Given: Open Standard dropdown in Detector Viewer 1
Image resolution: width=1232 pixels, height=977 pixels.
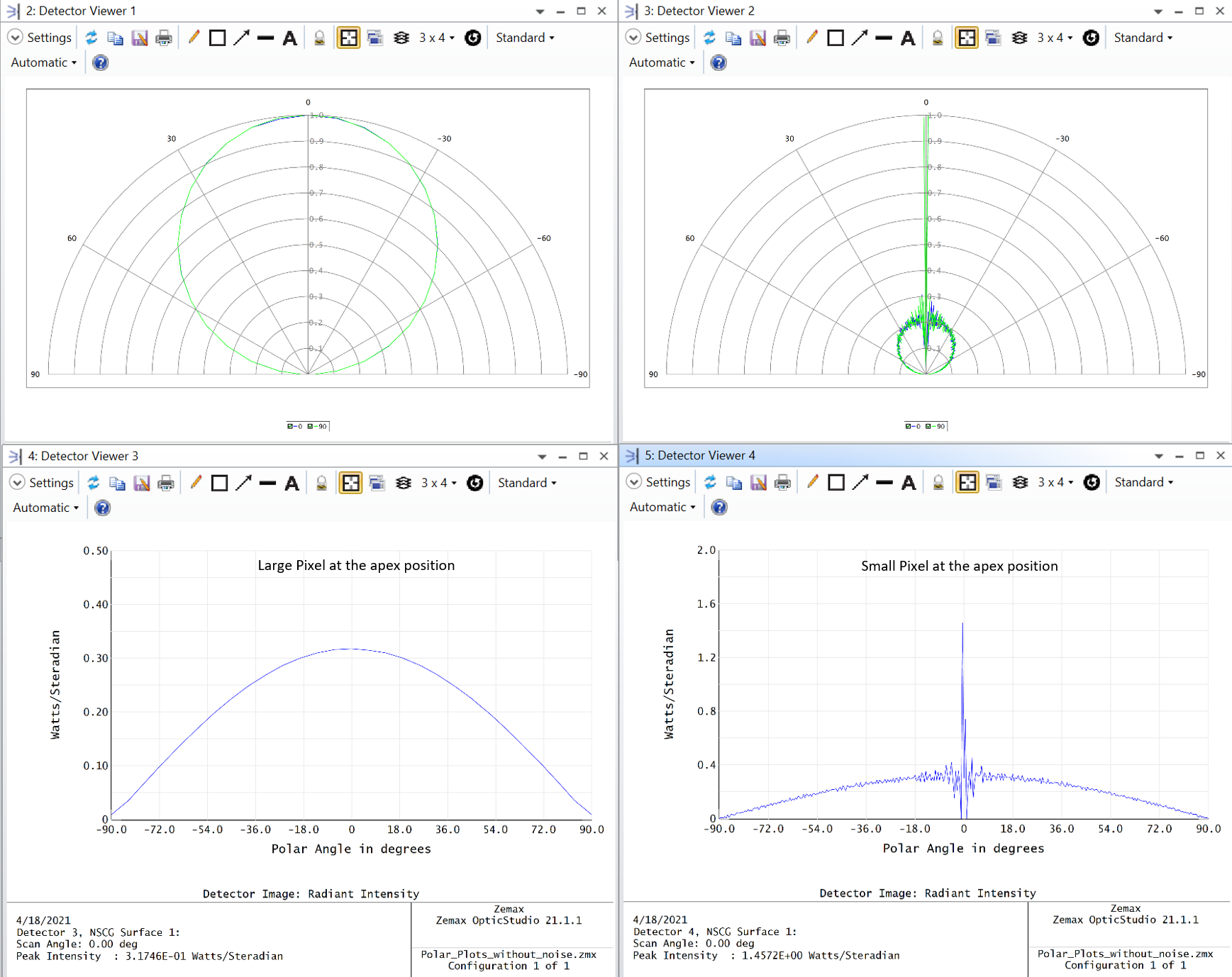Looking at the screenshot, I should [x=525, y=38].
